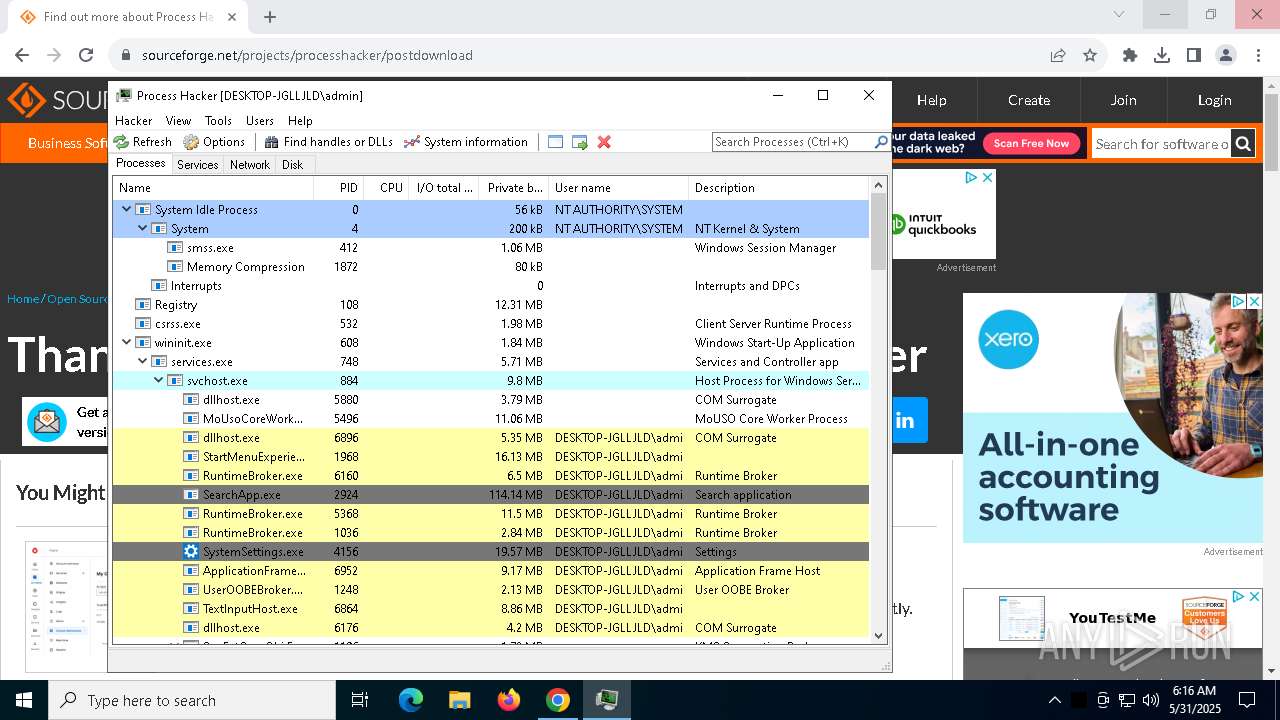Image resolution: width=1280 pixels, height=720 pixels.
Task: Click the SystemSettings.exe gear icon
Action: point(191,551)
